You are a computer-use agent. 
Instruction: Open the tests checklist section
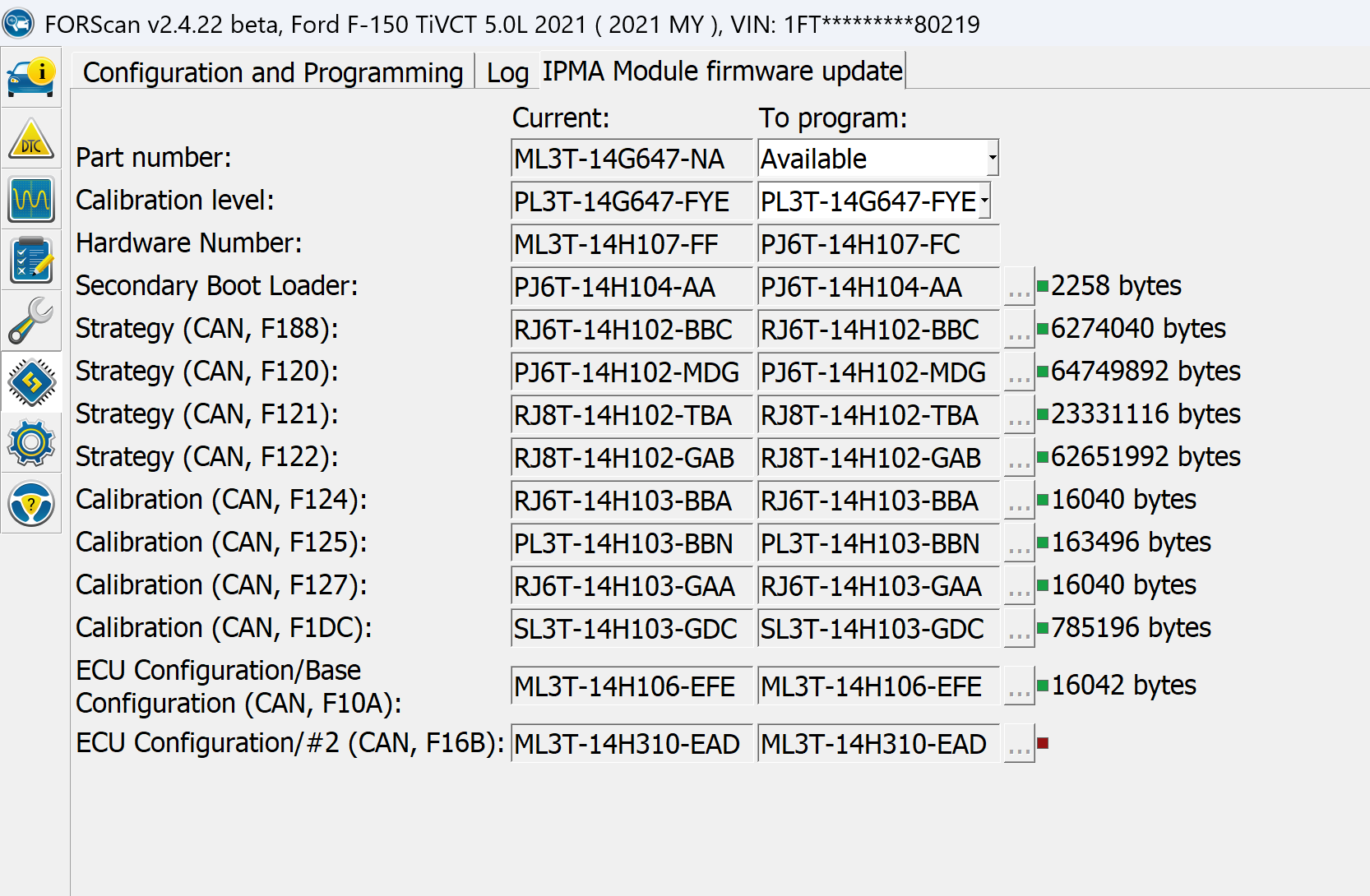click(x=31, y=260)
